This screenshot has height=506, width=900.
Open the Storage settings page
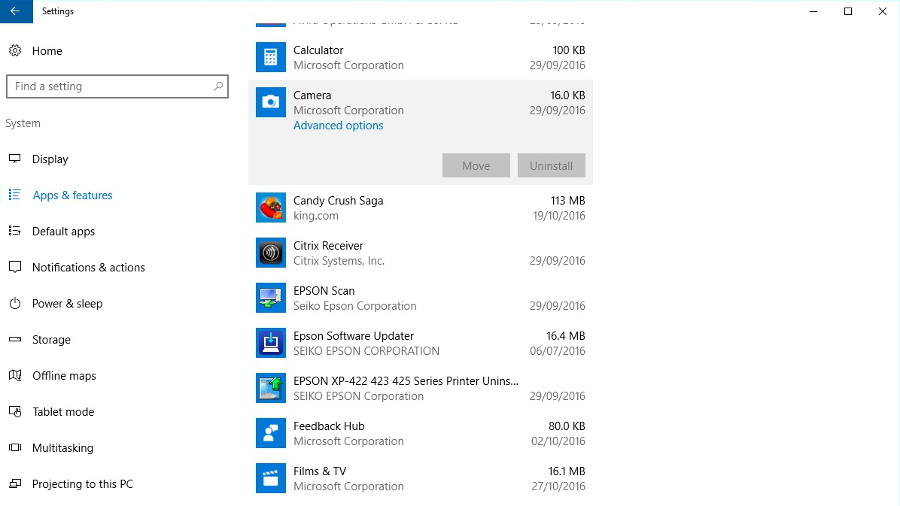[51, 340]
